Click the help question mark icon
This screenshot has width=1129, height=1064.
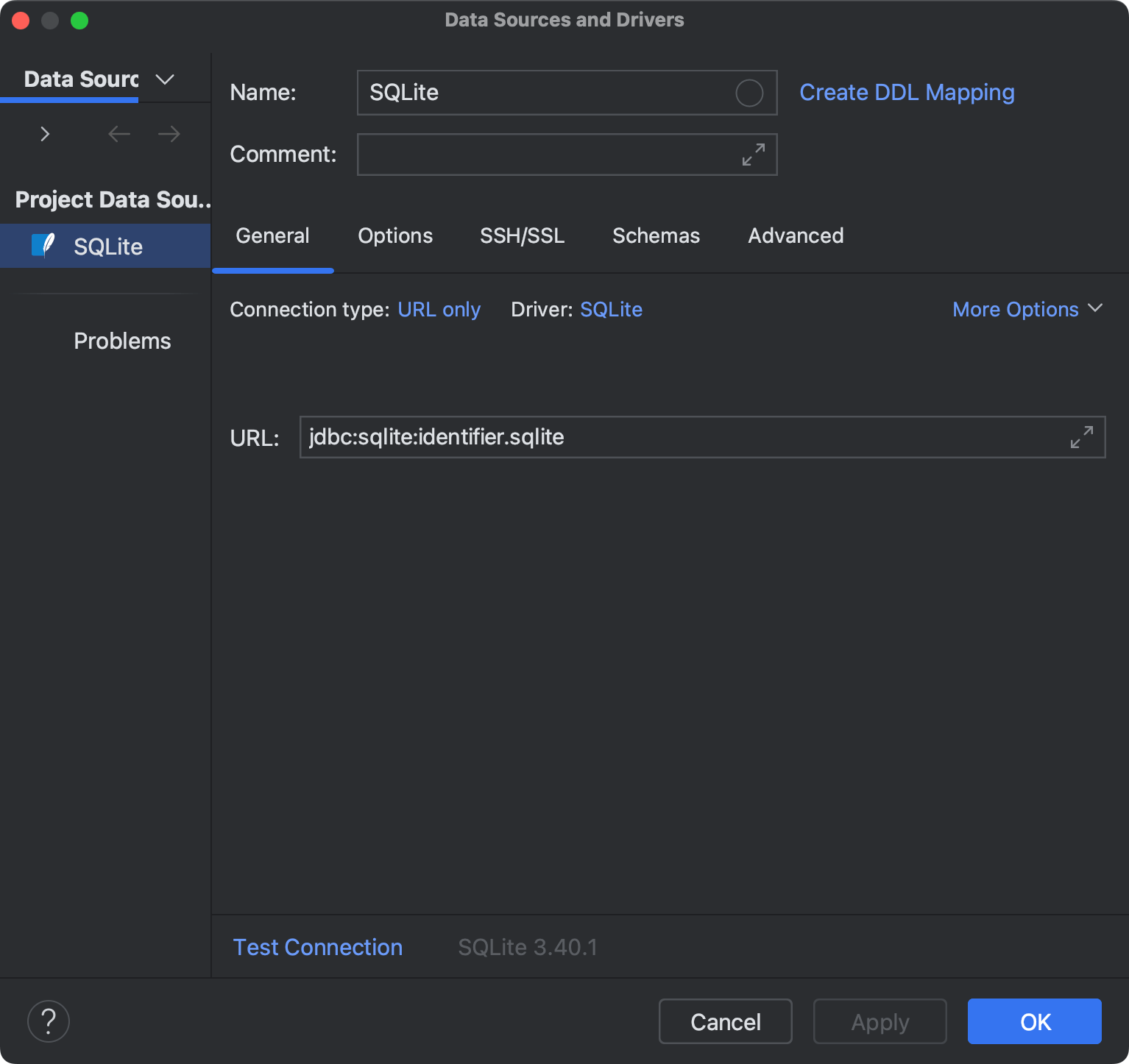tap(48, 1021)
